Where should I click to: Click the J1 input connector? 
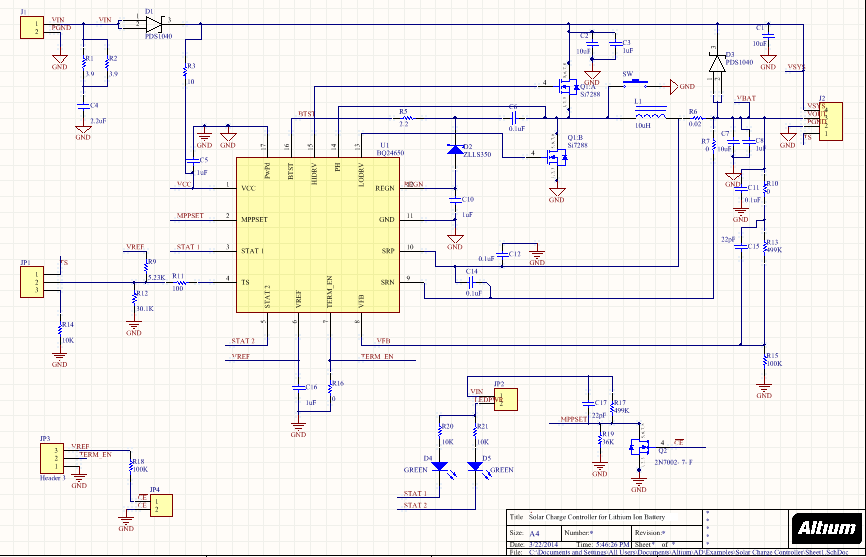(32, 28)
